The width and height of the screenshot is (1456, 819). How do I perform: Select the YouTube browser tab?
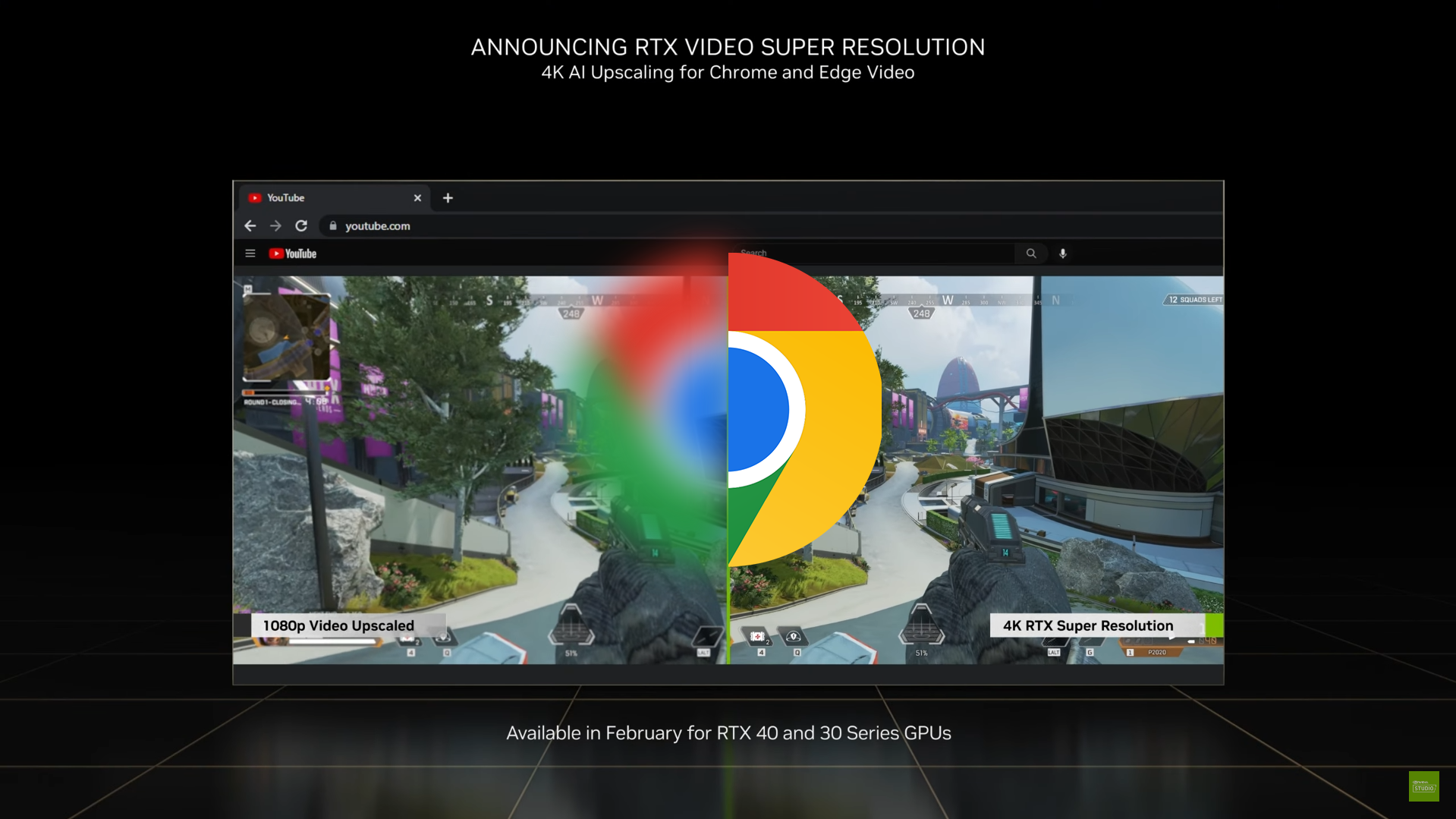335,198
